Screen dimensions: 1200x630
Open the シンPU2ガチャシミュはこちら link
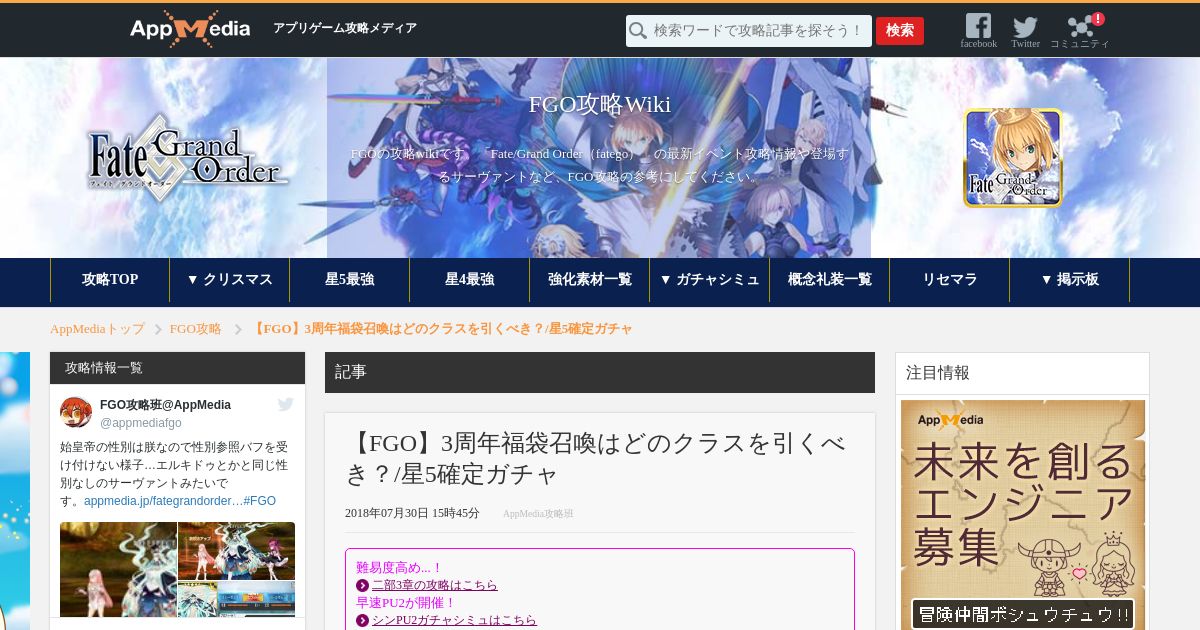[454, 620]
